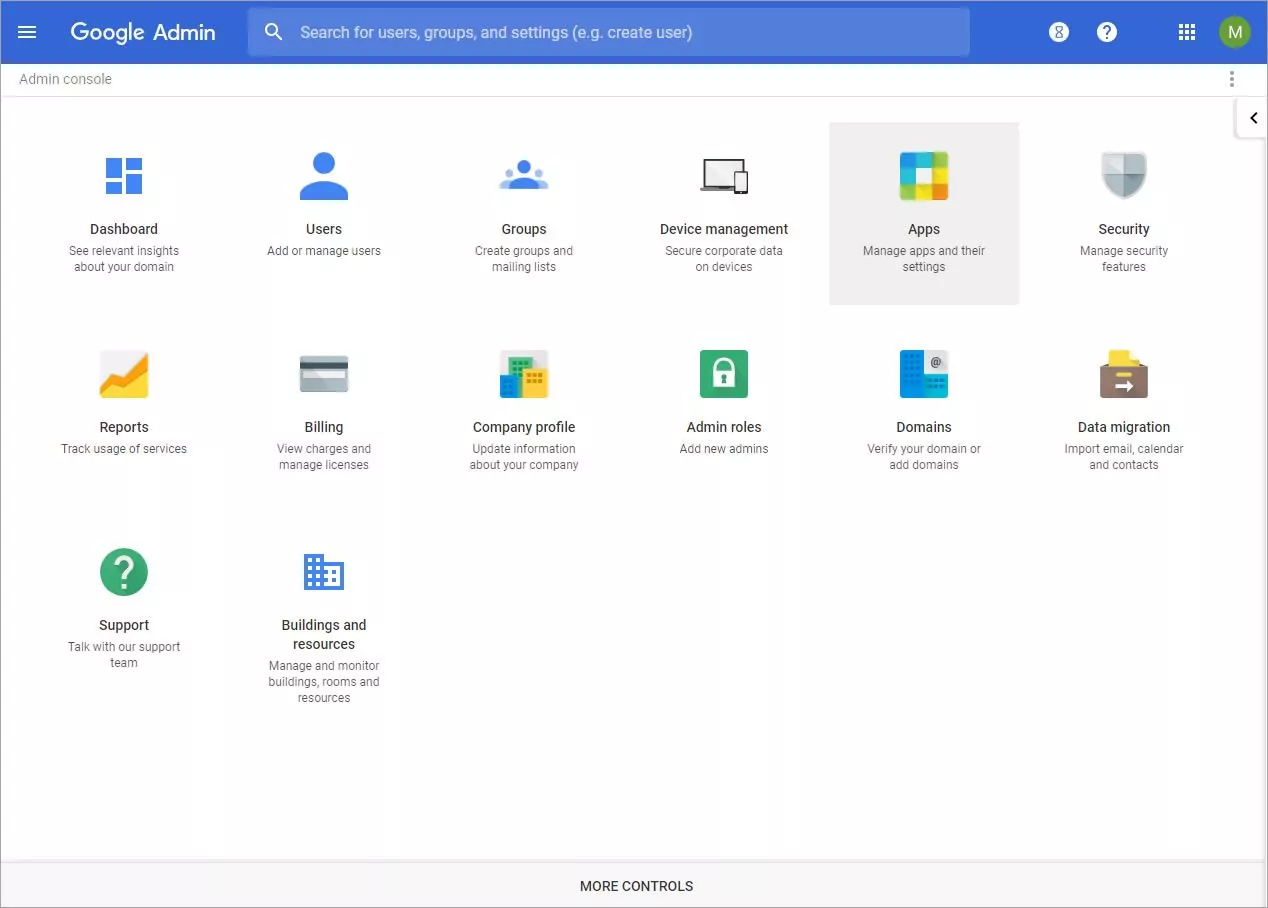This screenshot has height=908, width=1268.
Task: Click 'Manage security features' description
Action: point(1124,259)
